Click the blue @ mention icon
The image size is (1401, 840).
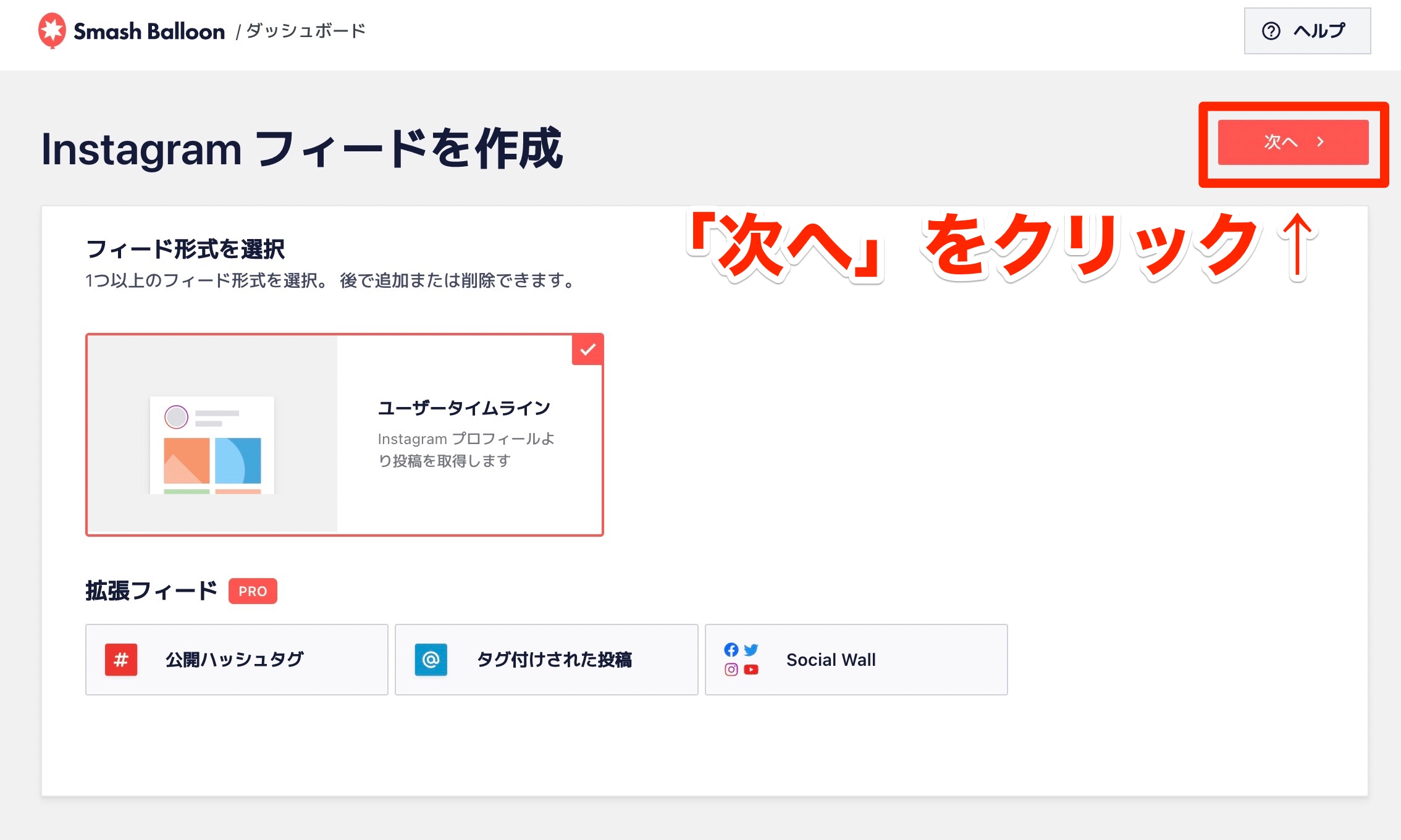tap(431, 660)
